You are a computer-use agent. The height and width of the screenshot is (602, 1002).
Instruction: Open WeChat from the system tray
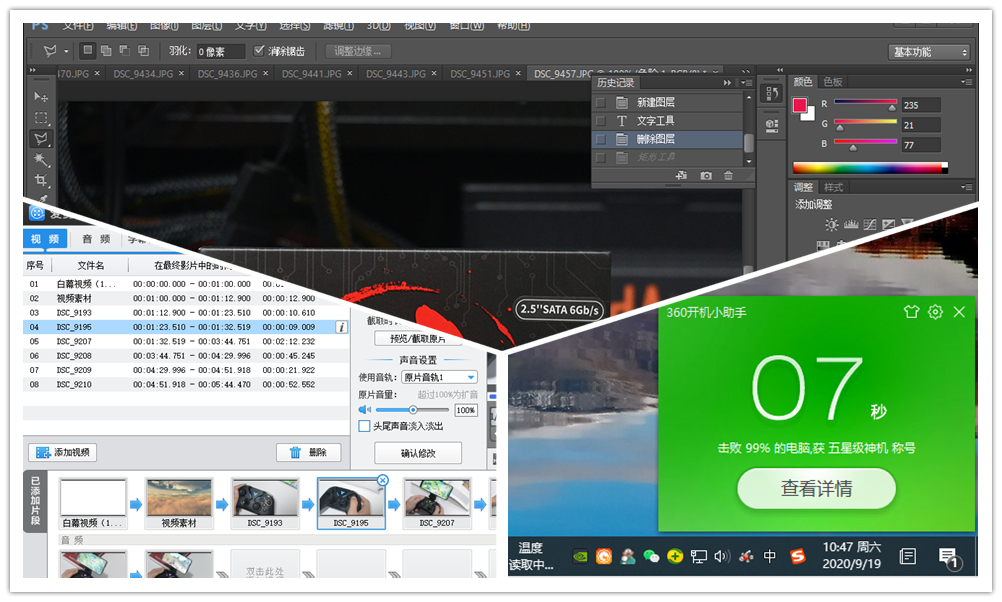651,556
